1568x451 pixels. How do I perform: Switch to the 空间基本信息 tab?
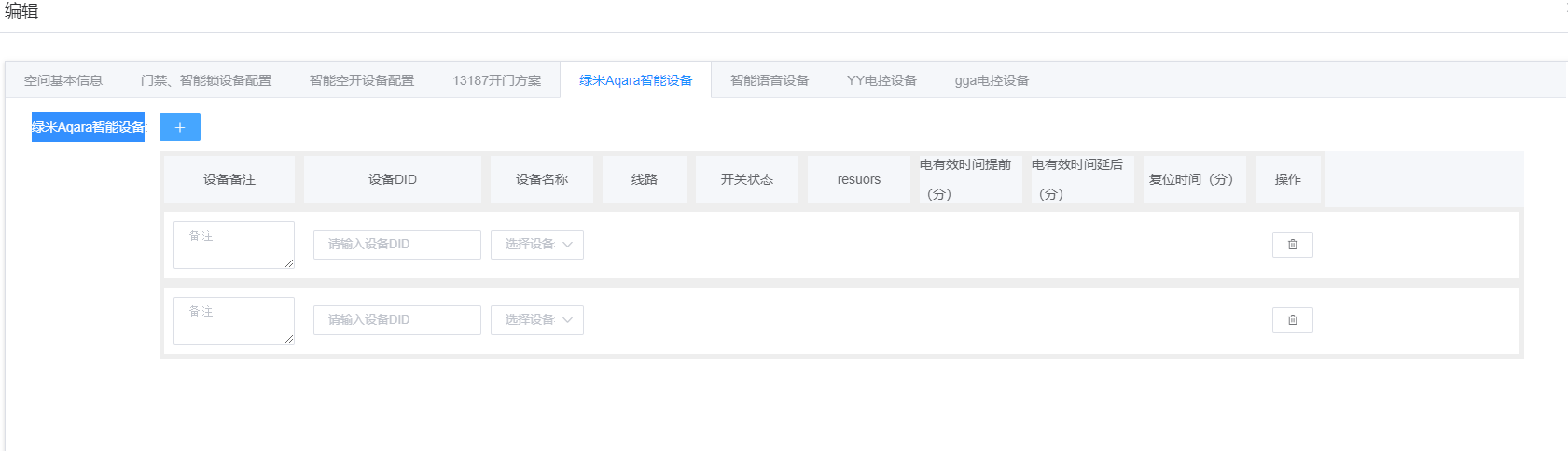click(x=63, y=80)
